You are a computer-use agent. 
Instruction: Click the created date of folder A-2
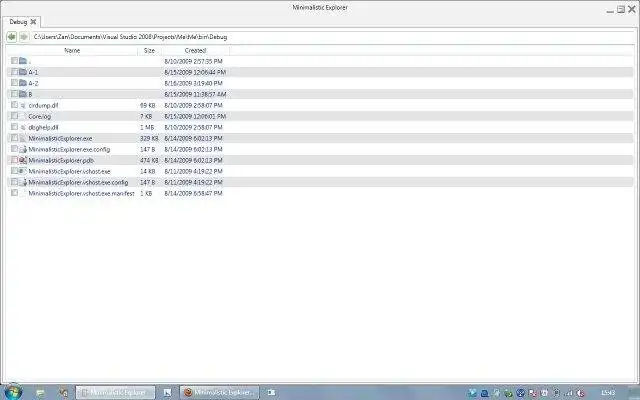[x=193, y=83]
